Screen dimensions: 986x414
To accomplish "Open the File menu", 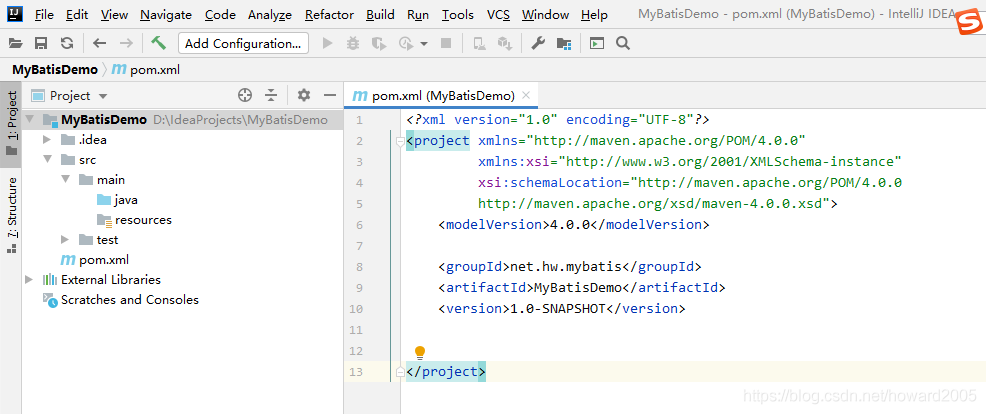I will [x=44, y=14].
